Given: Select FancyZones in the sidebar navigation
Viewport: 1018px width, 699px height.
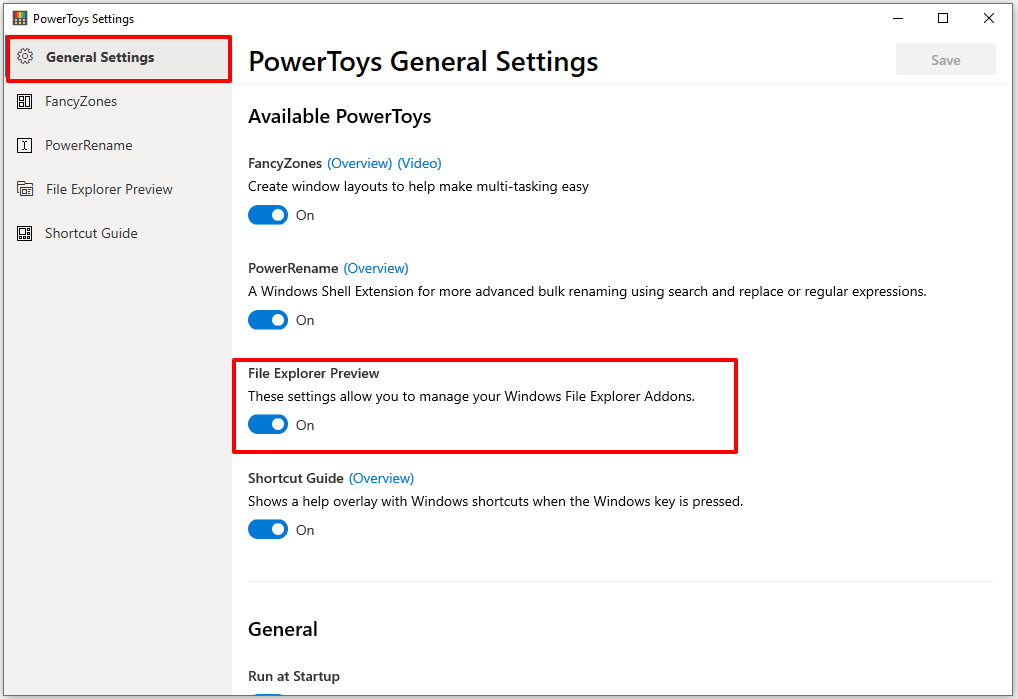Looking at the screenshot, I should [80, 101].
